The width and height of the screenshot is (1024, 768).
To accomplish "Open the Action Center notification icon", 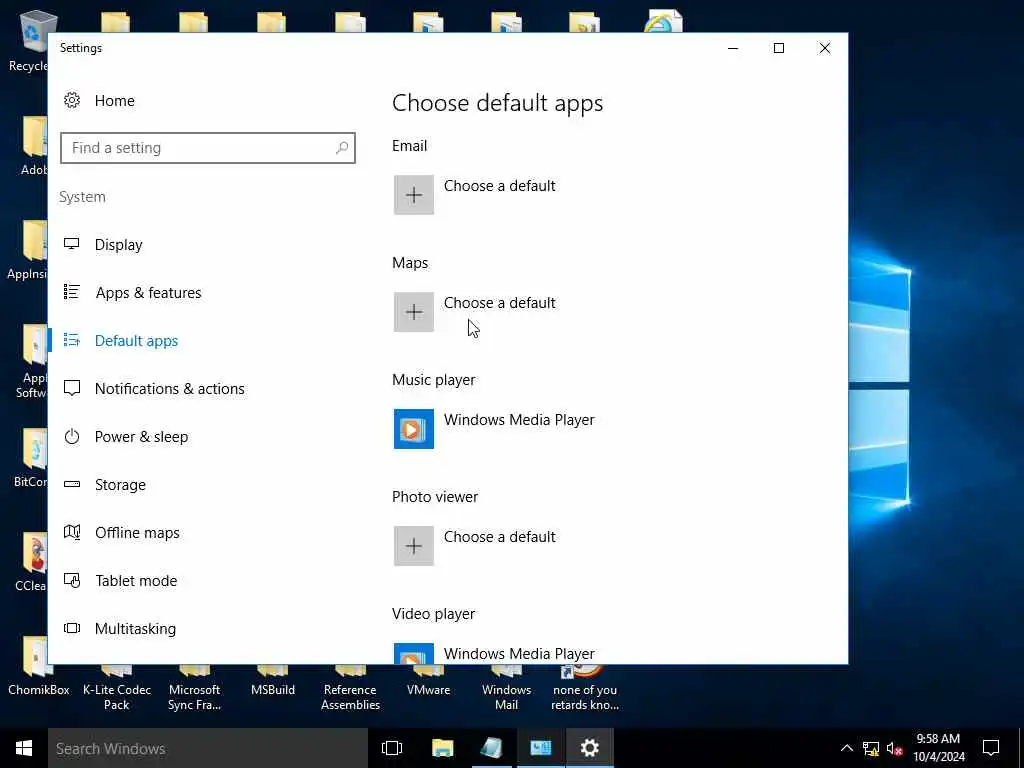I will click(991, 748).
